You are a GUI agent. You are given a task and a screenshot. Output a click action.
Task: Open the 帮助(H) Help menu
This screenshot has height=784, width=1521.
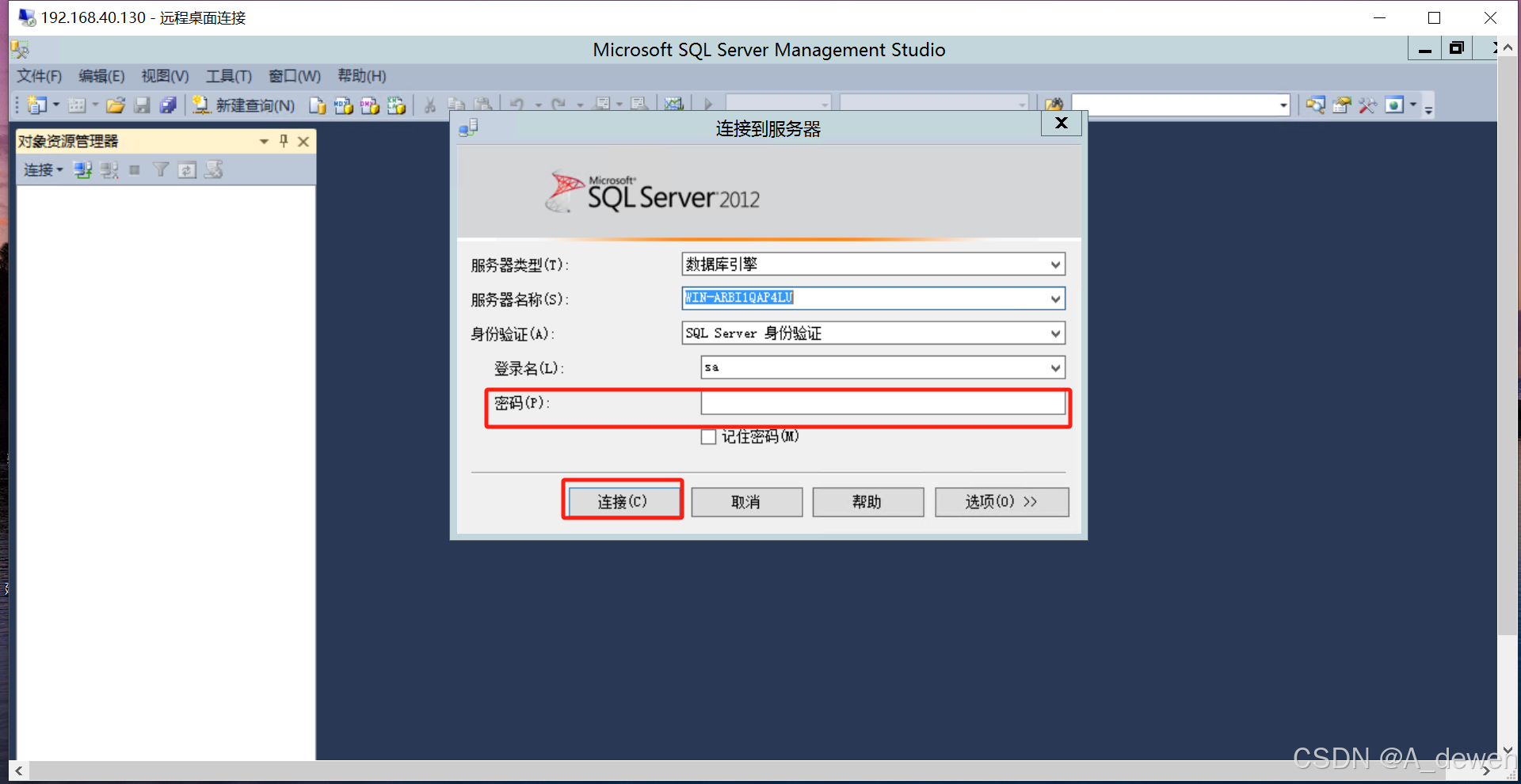click(x=362, y=76)
